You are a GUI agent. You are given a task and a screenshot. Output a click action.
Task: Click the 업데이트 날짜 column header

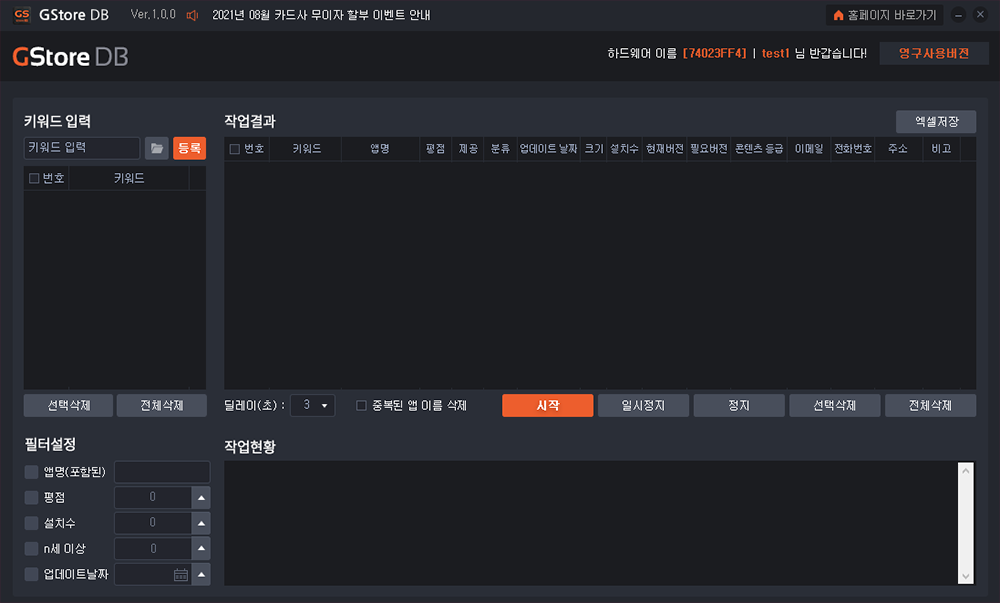(548, 149)
